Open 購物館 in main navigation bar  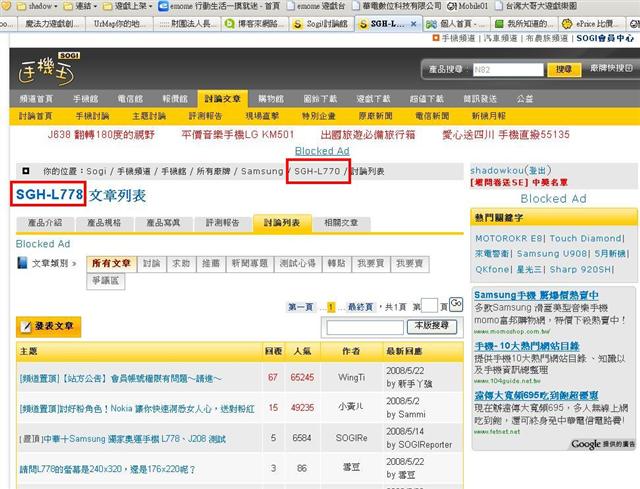[271, 99]
